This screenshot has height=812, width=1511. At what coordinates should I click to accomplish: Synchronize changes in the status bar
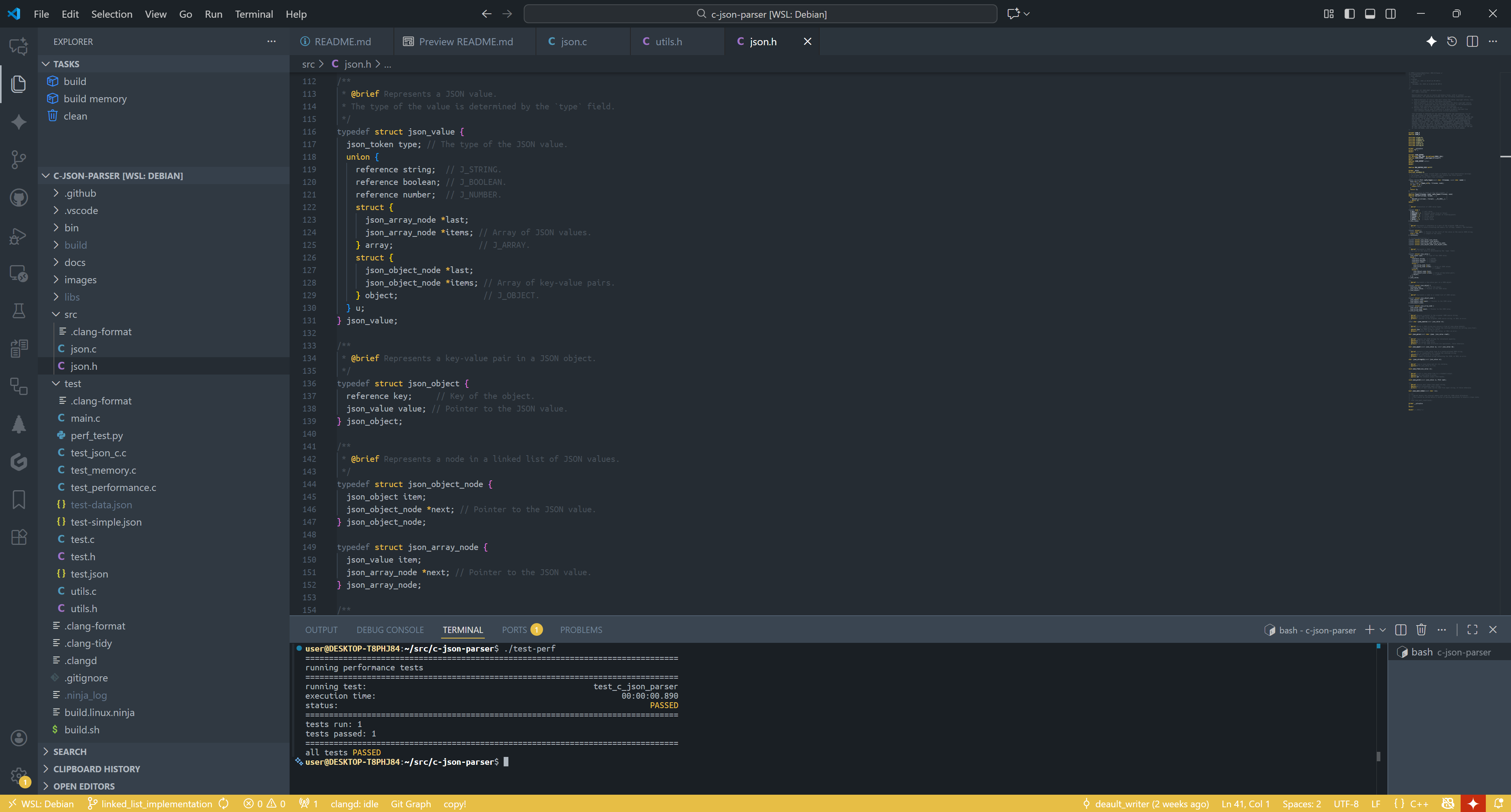point(224,804)
